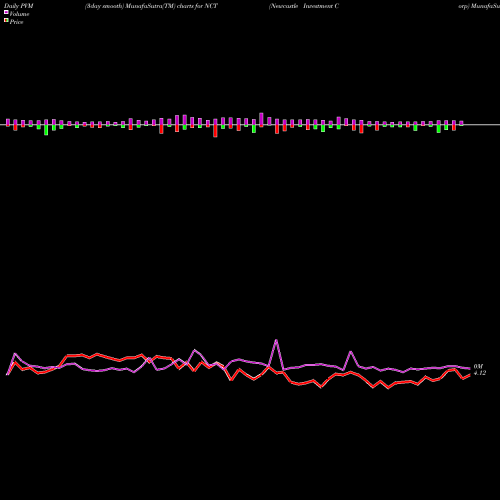
Task: Click the green-red Price legend swatch
Action: click(x=6, y=21)
